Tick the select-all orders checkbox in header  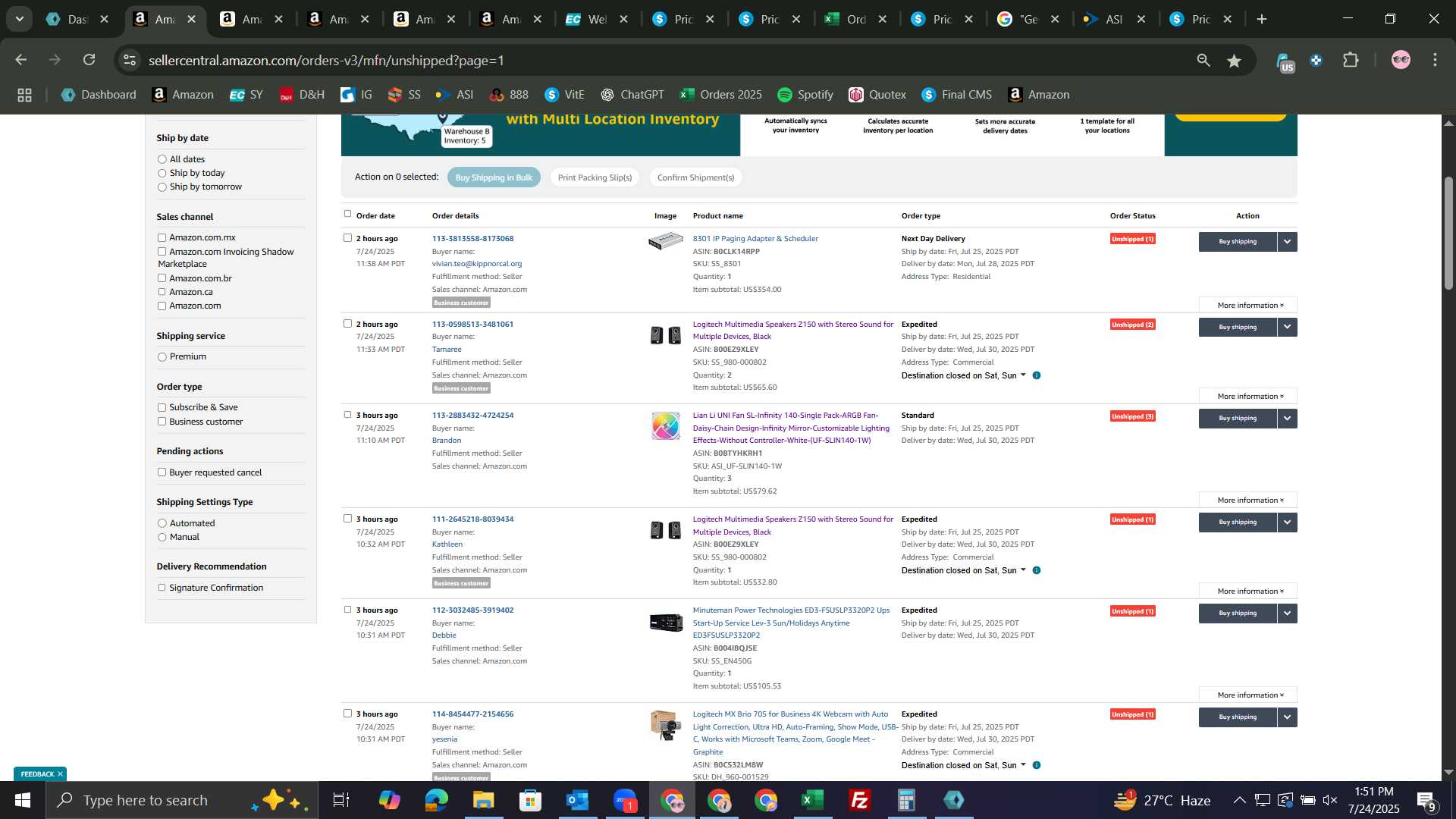[348, 215]
